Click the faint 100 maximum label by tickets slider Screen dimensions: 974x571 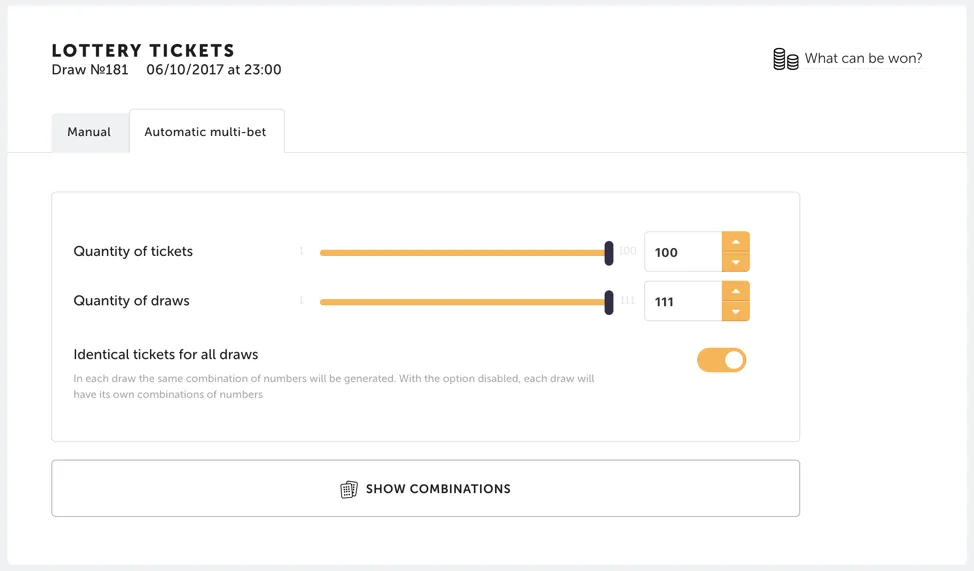(x=627, y=251)
